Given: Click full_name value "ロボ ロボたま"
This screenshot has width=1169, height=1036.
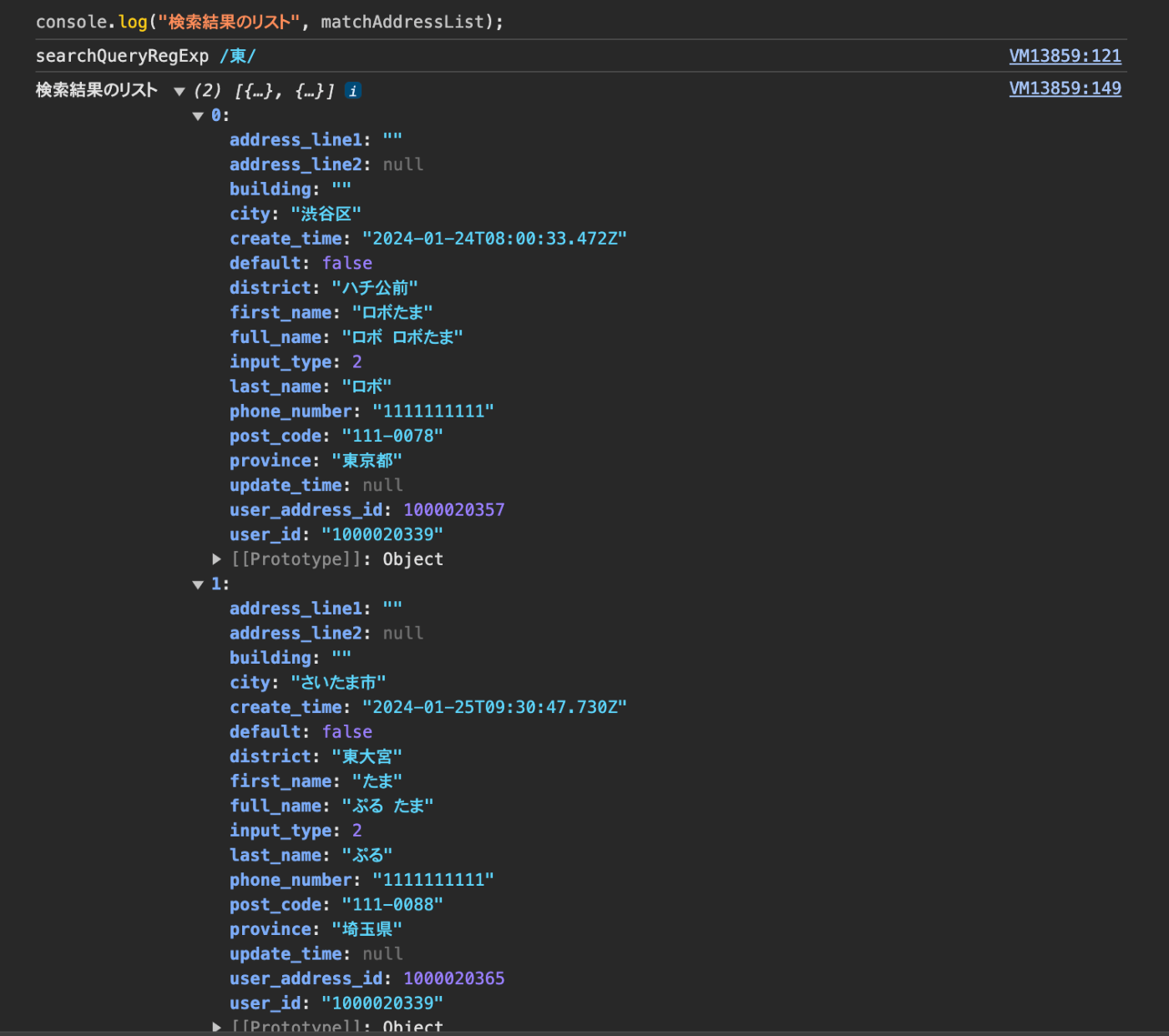Looking at the screenshot, I should (x=402, y=337).
